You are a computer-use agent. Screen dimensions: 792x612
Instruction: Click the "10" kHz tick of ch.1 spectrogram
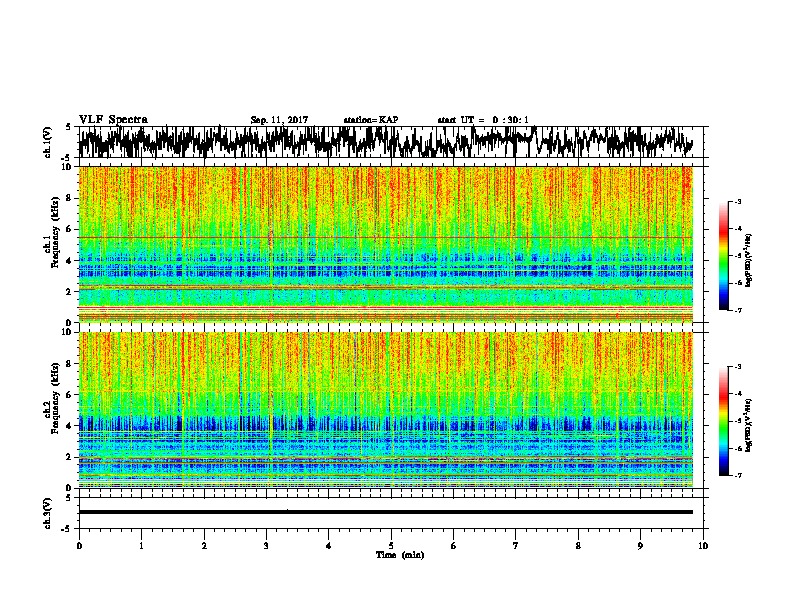point(68,167)
